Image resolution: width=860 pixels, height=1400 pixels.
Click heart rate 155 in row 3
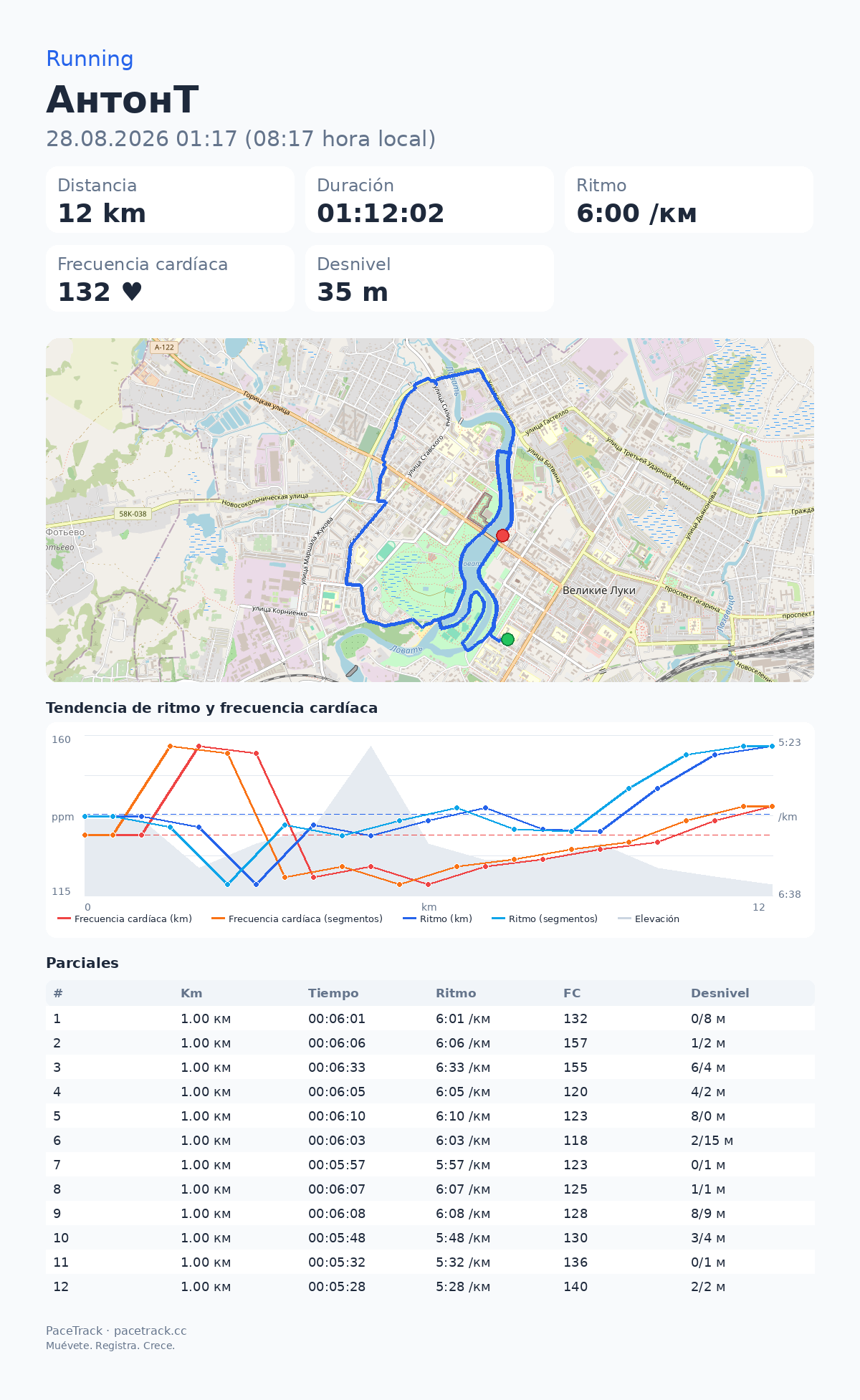(575, 1068)
